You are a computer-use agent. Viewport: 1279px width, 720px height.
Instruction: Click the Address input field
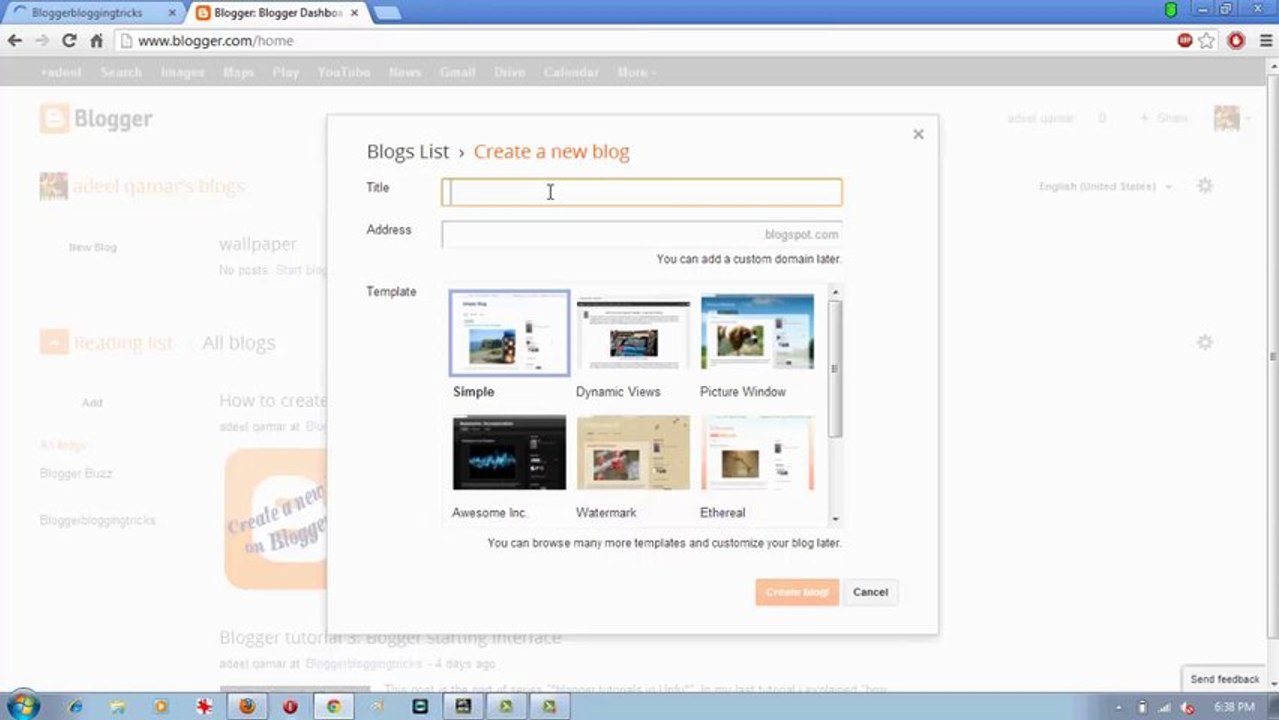[x=642, y=234]
